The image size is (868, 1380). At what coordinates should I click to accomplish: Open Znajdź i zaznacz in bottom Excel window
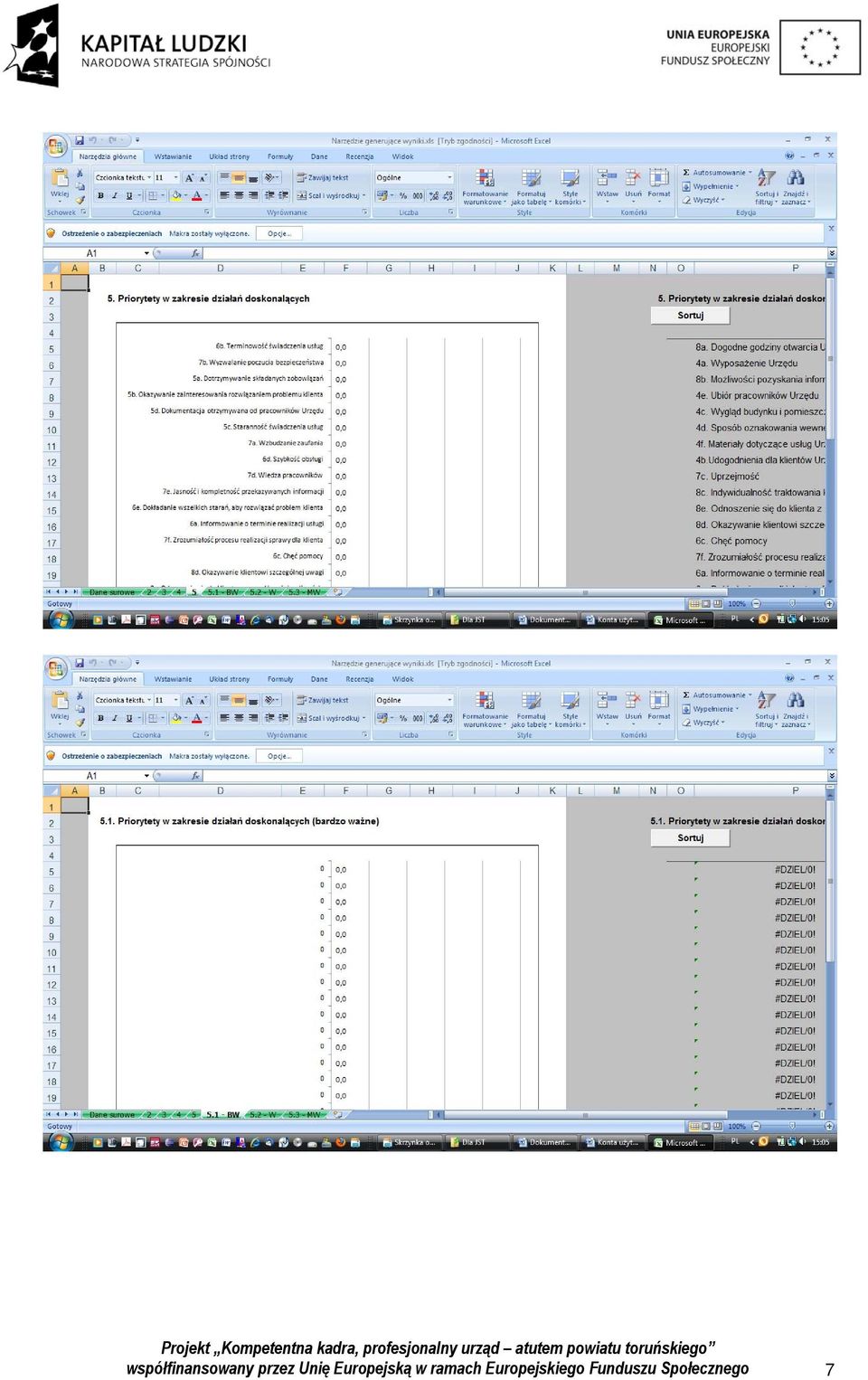(x=796, y=710)
